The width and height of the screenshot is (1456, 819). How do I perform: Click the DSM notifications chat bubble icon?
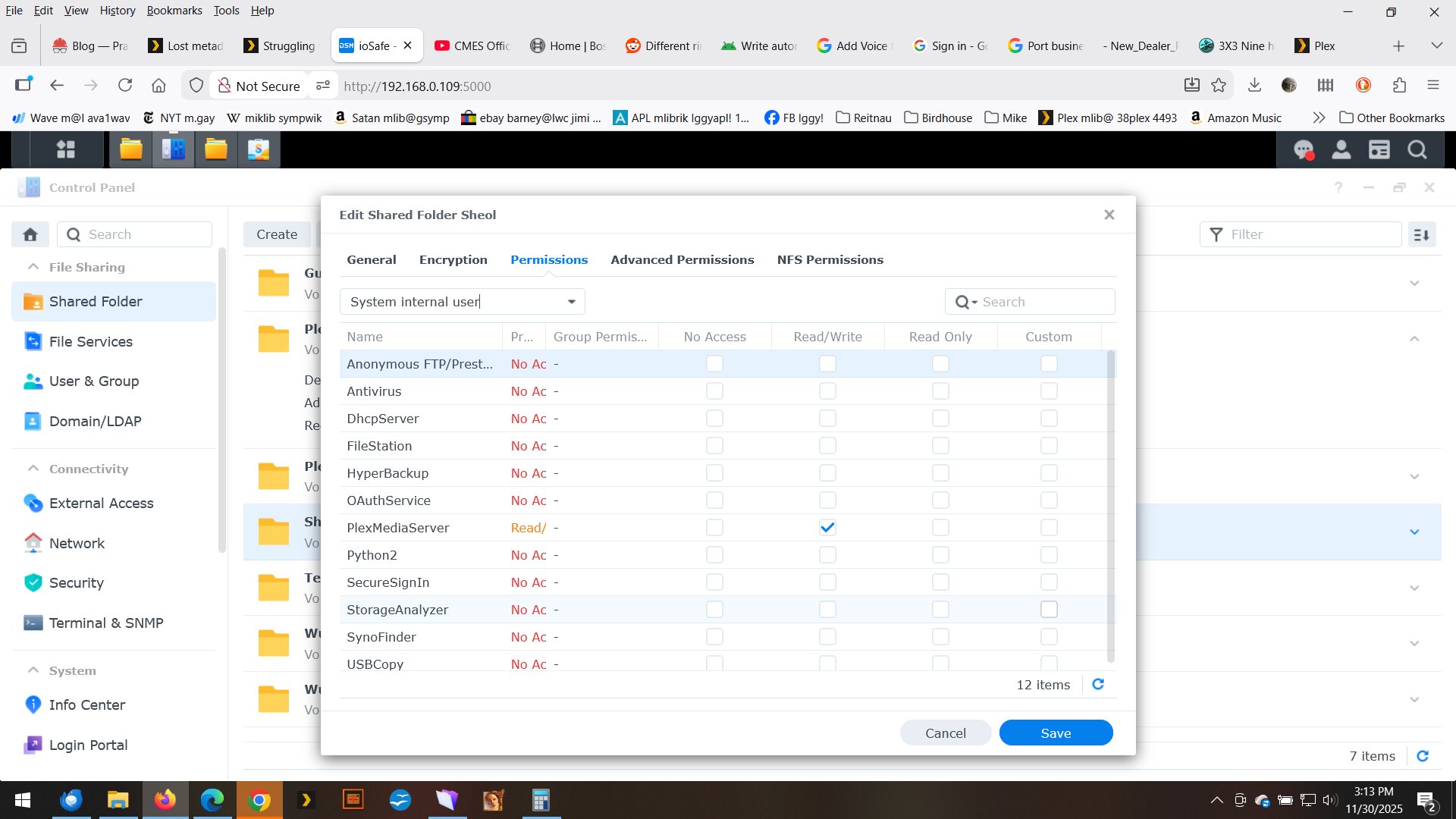pyautogui.click(x=1304, y=150)
